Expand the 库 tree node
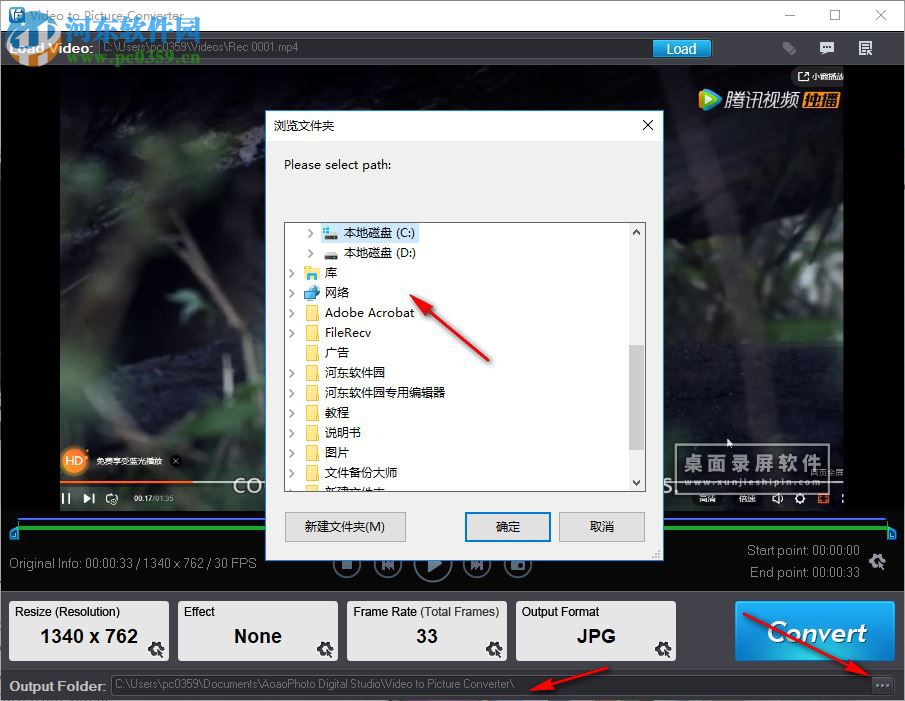Image resolution: width=905 pixels, height=701 pixels. (x=292, y=272)
